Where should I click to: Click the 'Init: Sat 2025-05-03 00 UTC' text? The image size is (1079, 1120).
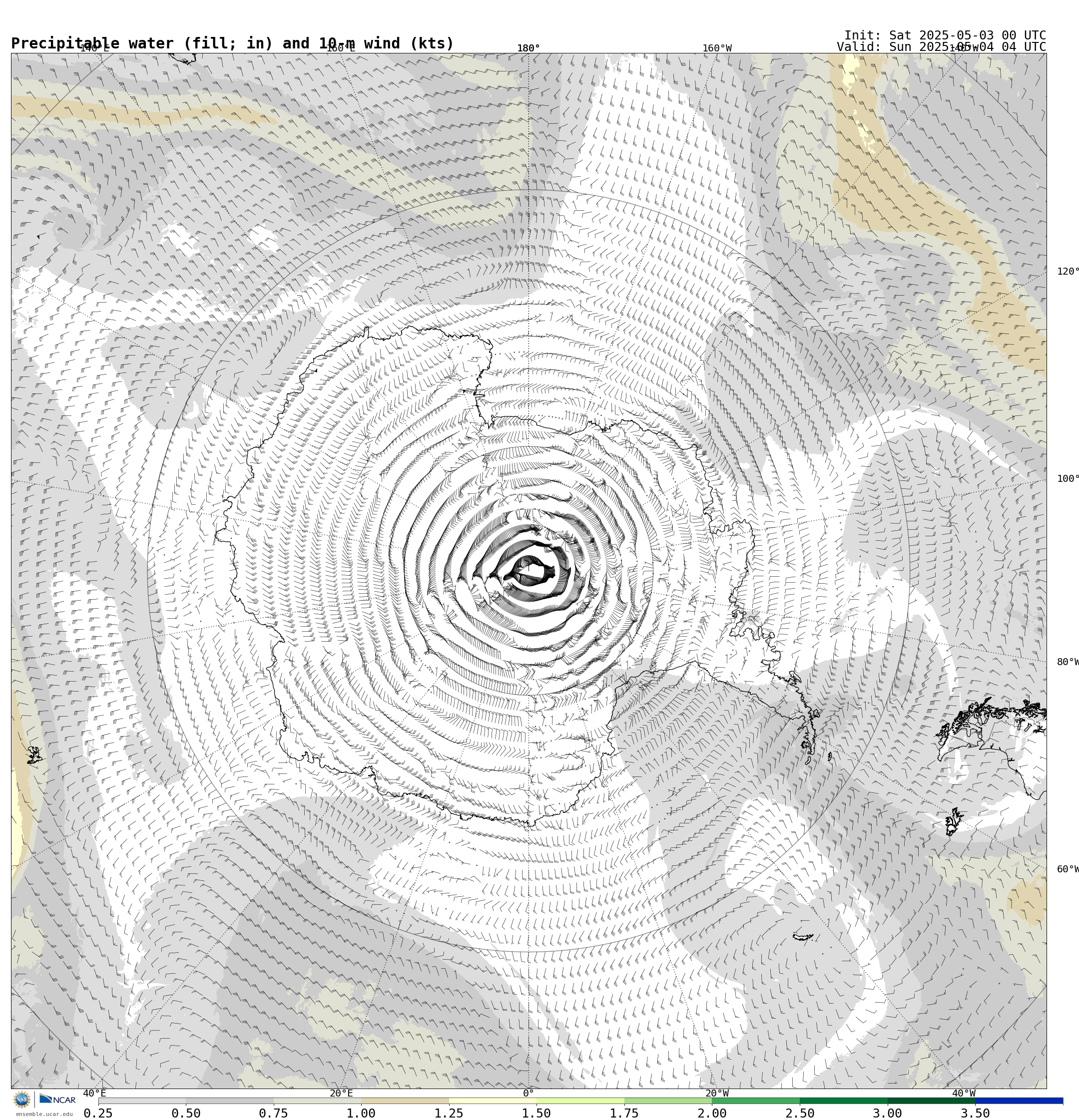click(x=945, y=35)
